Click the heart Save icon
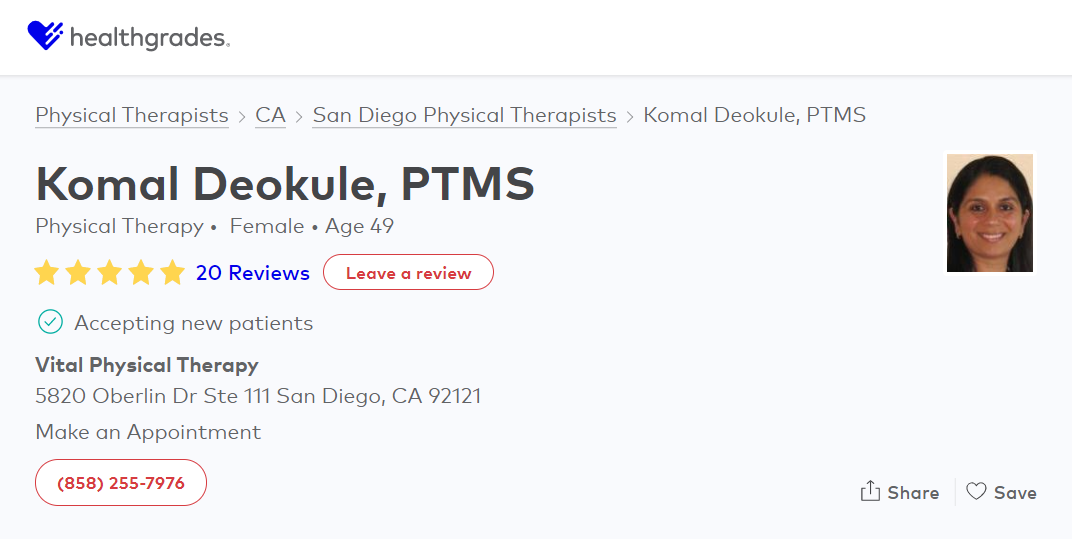The width and height of the screenshot is (1072, 539). (976, 491)
